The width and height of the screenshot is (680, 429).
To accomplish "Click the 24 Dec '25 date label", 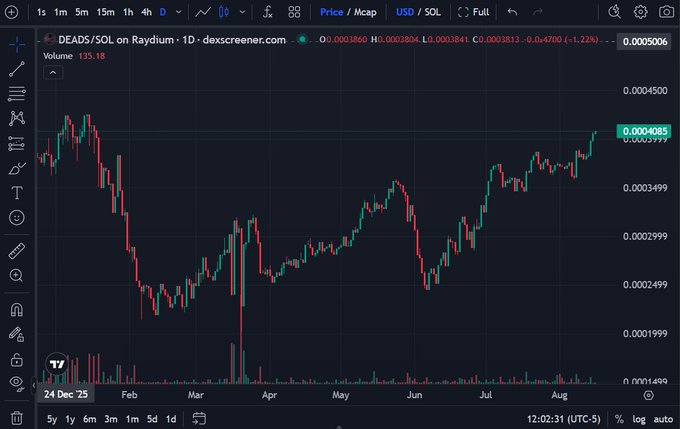I will (x=65, y=394).
